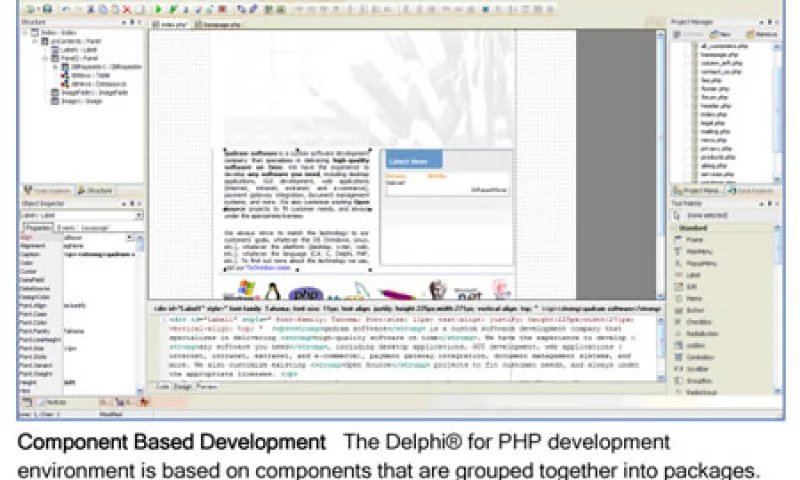Click Remove button in Project Manager
The width and height of the screenshot is (800, 480).
click(x=762, y=34)
